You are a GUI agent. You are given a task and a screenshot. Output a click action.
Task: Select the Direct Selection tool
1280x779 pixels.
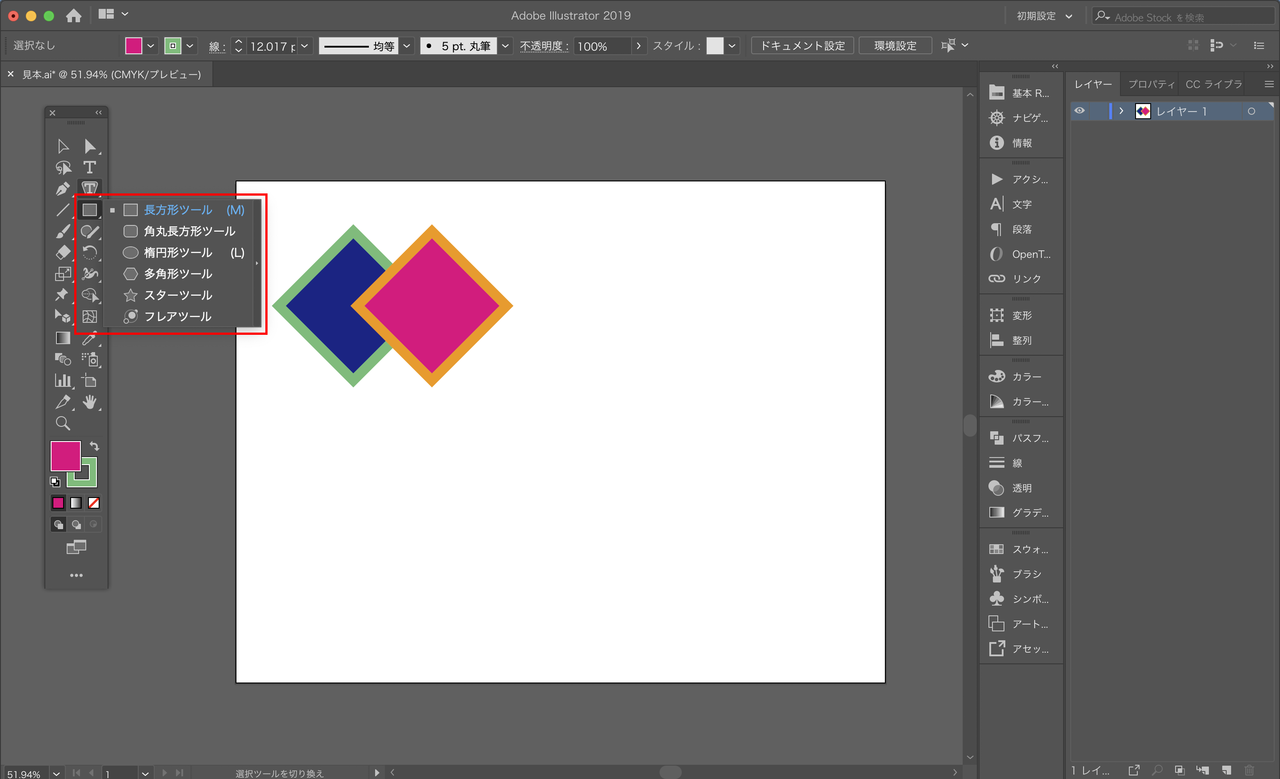pos(90,146)
